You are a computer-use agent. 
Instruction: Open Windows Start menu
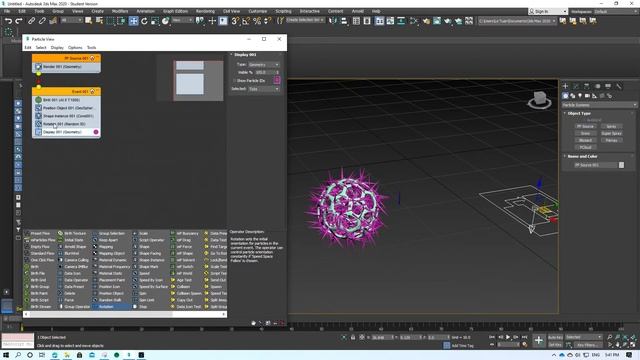pos(6,355)
